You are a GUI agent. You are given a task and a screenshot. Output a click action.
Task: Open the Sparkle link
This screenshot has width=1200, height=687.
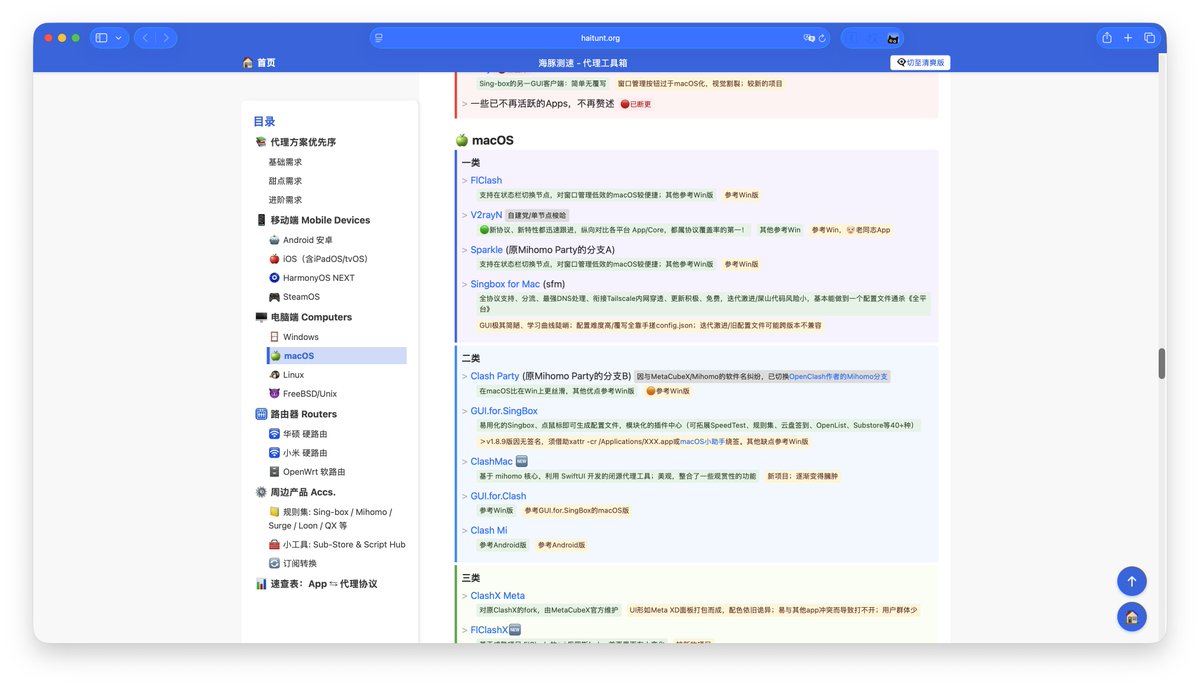487,250
